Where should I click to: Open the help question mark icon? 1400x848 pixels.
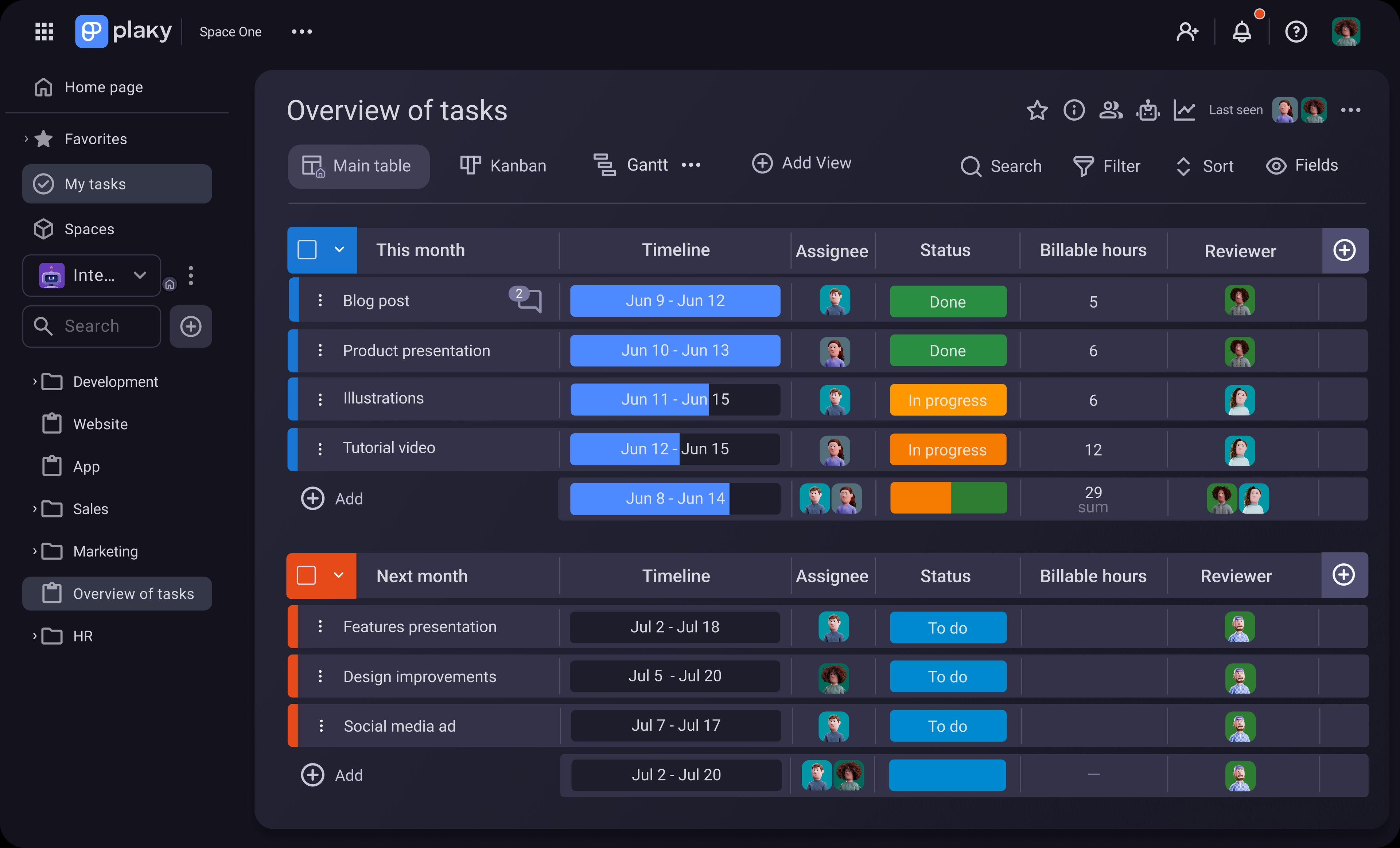pos(1296,31)
